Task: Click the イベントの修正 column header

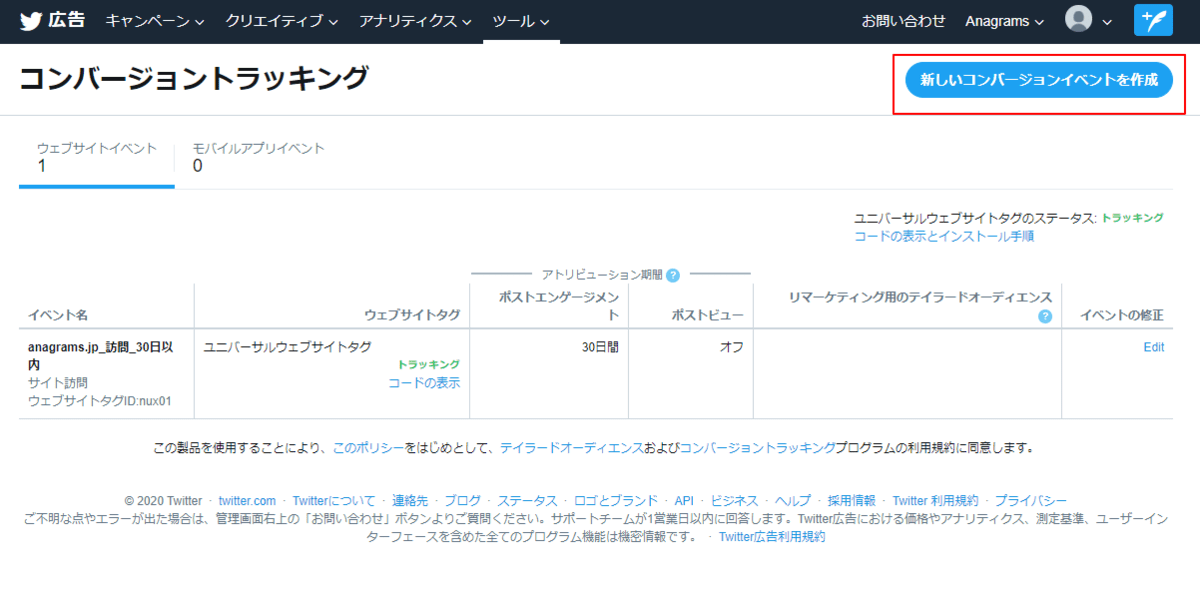Action: (x=1122, y=316)
